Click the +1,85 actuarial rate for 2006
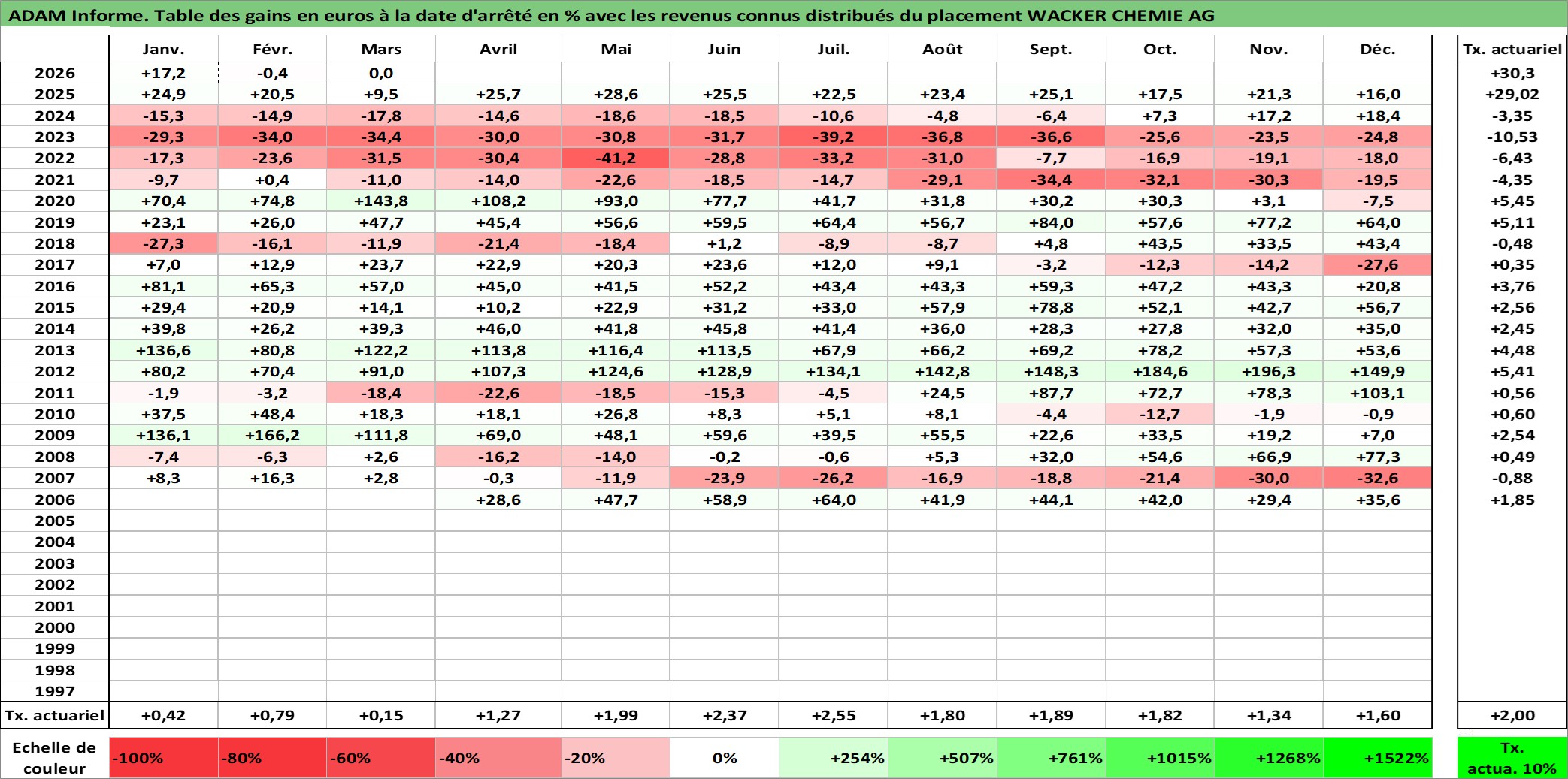The image size is (1568, 779). point(1512,500)
